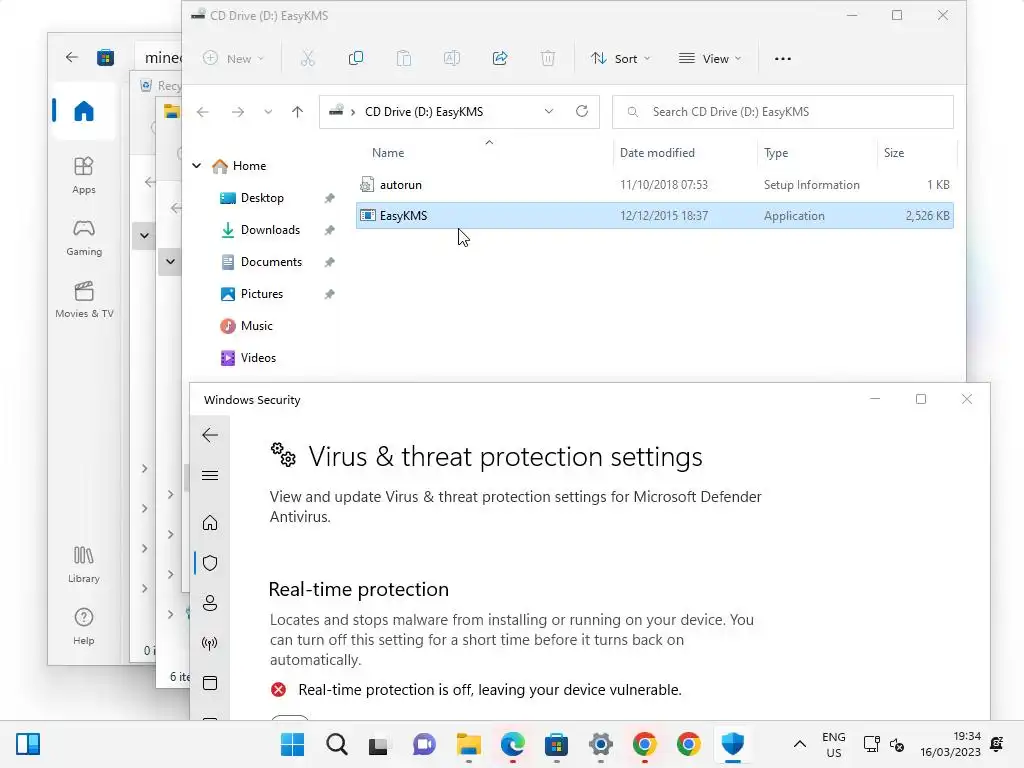The image size is (1024, 768).
Task: Click the Windows Security back arrow
Action: pyautogui.click(x=210, y=435)
